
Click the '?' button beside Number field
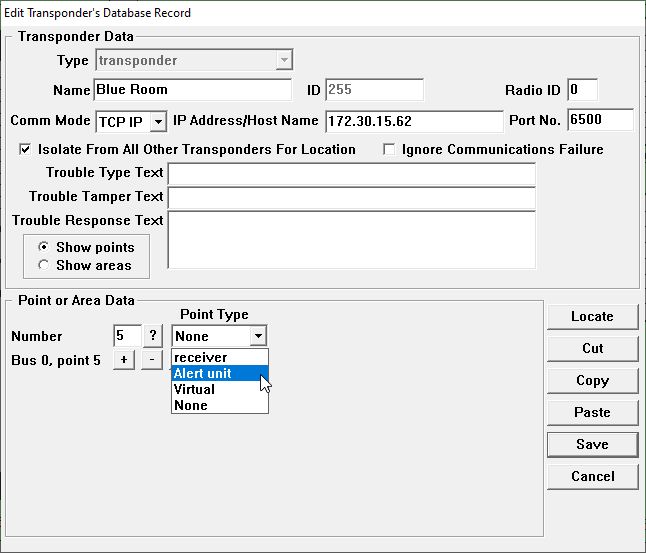pyautogui.click(x=155, y=336)
